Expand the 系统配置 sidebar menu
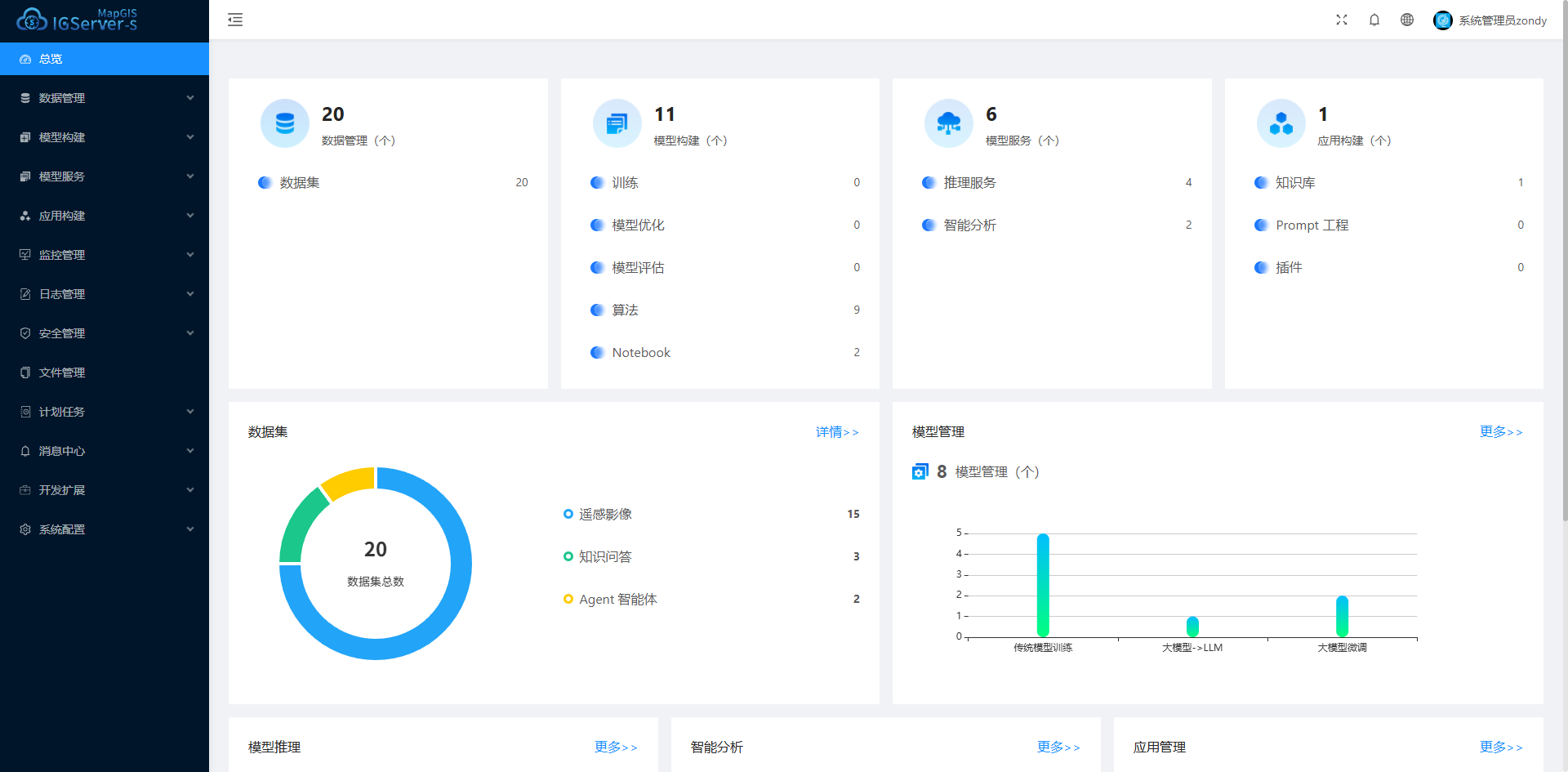The width and height of the screenshot is (1568, 772). pyautogui.click(x=105, y=529)
